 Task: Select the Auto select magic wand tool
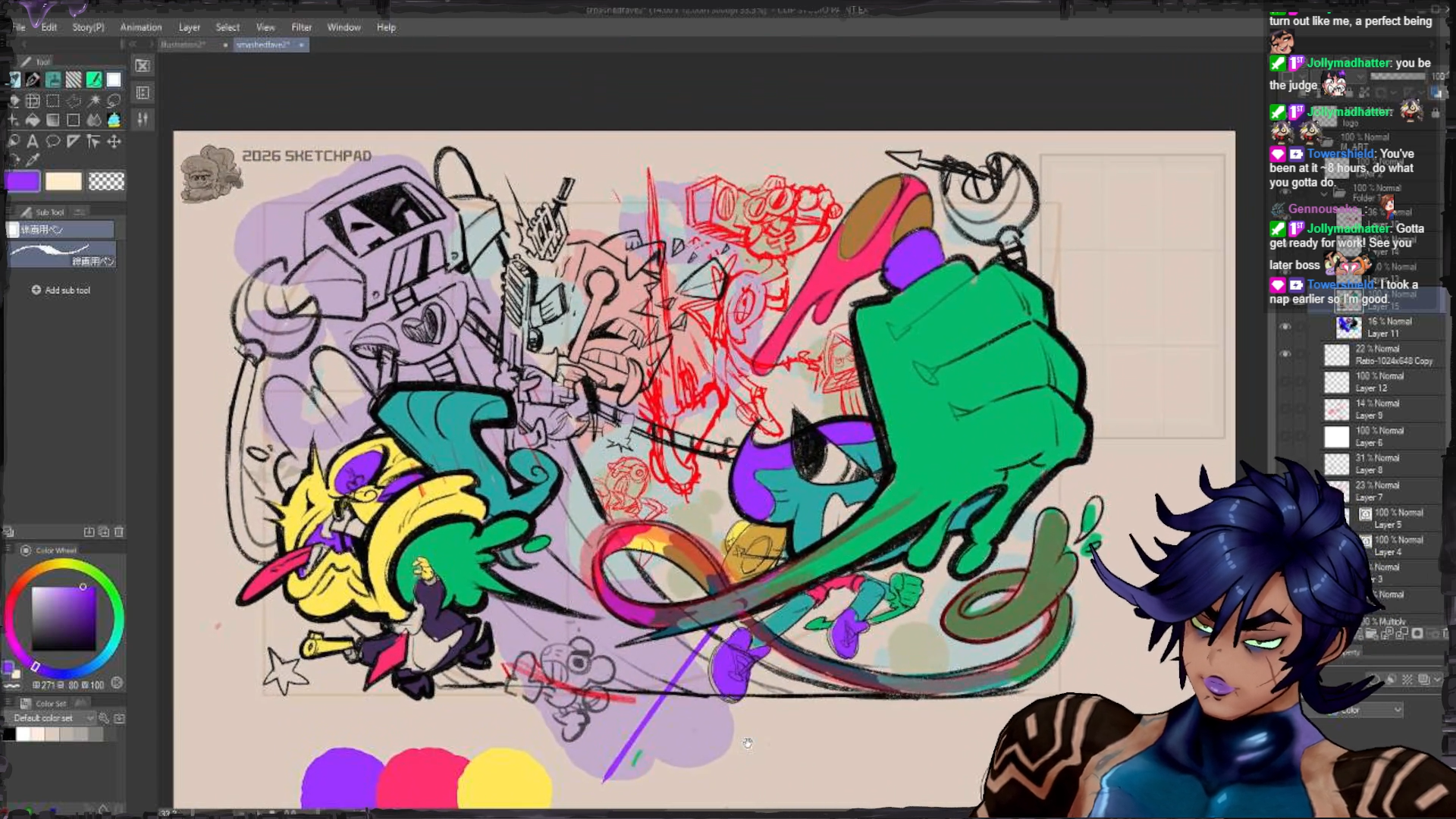click(94, 101)
